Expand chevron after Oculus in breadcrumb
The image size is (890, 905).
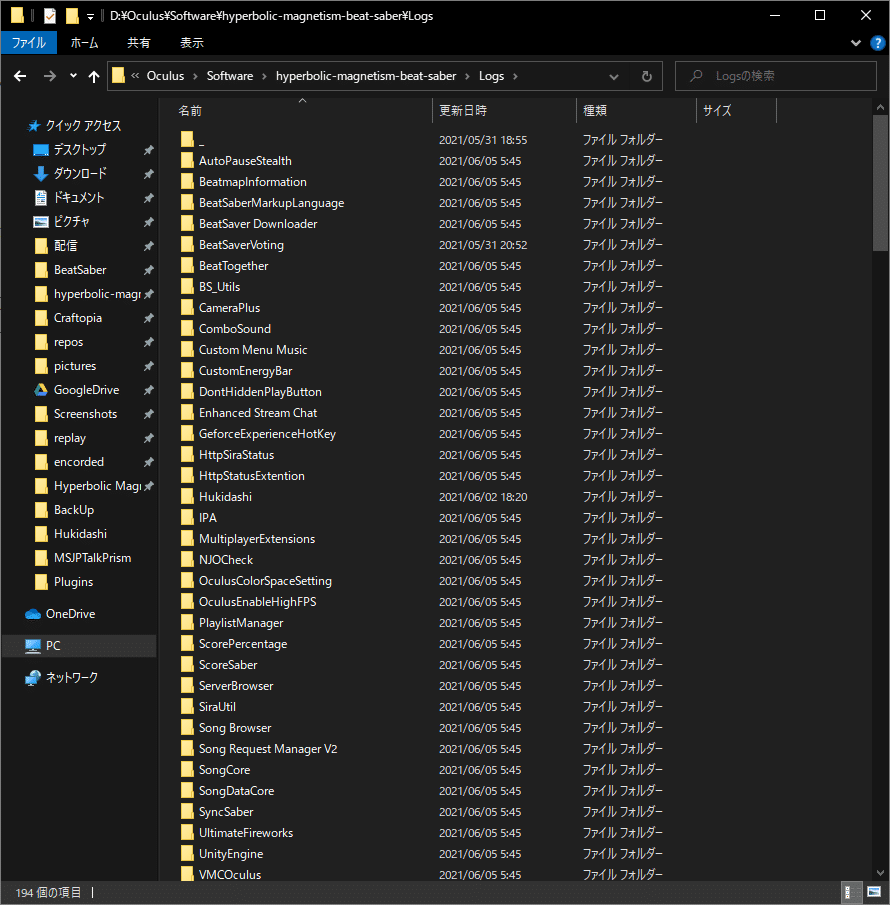coord(195,76)
